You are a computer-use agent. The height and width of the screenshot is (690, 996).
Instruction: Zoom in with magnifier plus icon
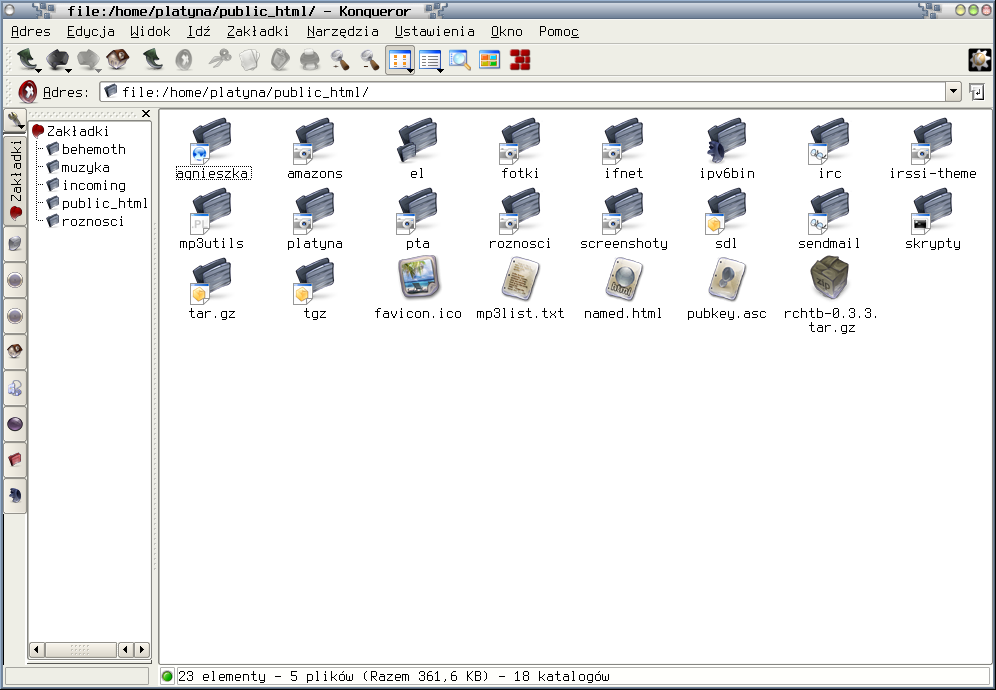click(340, 60)
